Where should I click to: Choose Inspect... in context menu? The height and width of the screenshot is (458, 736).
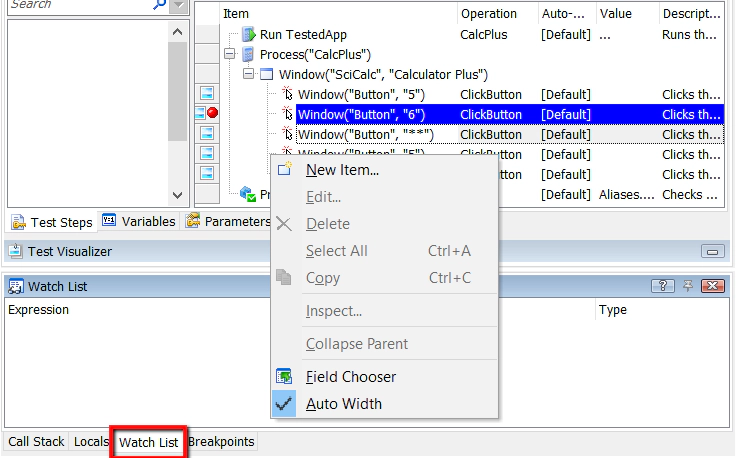(x=384, y=311)
